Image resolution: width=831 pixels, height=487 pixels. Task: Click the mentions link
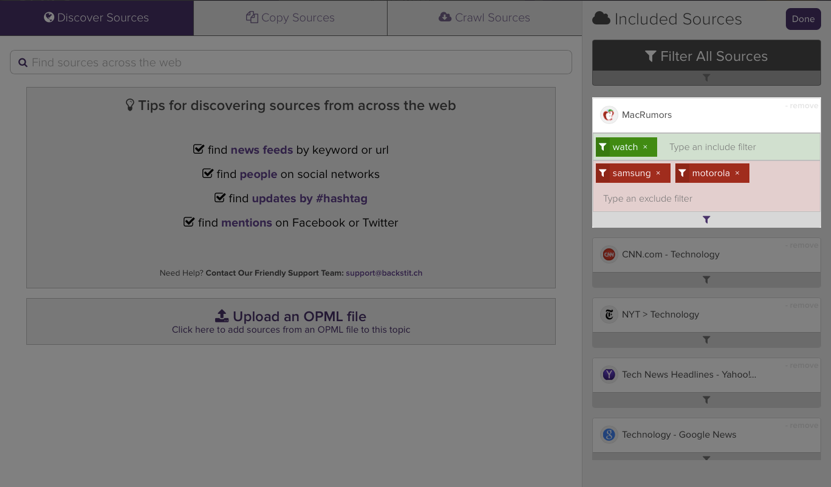coord(246,223)
